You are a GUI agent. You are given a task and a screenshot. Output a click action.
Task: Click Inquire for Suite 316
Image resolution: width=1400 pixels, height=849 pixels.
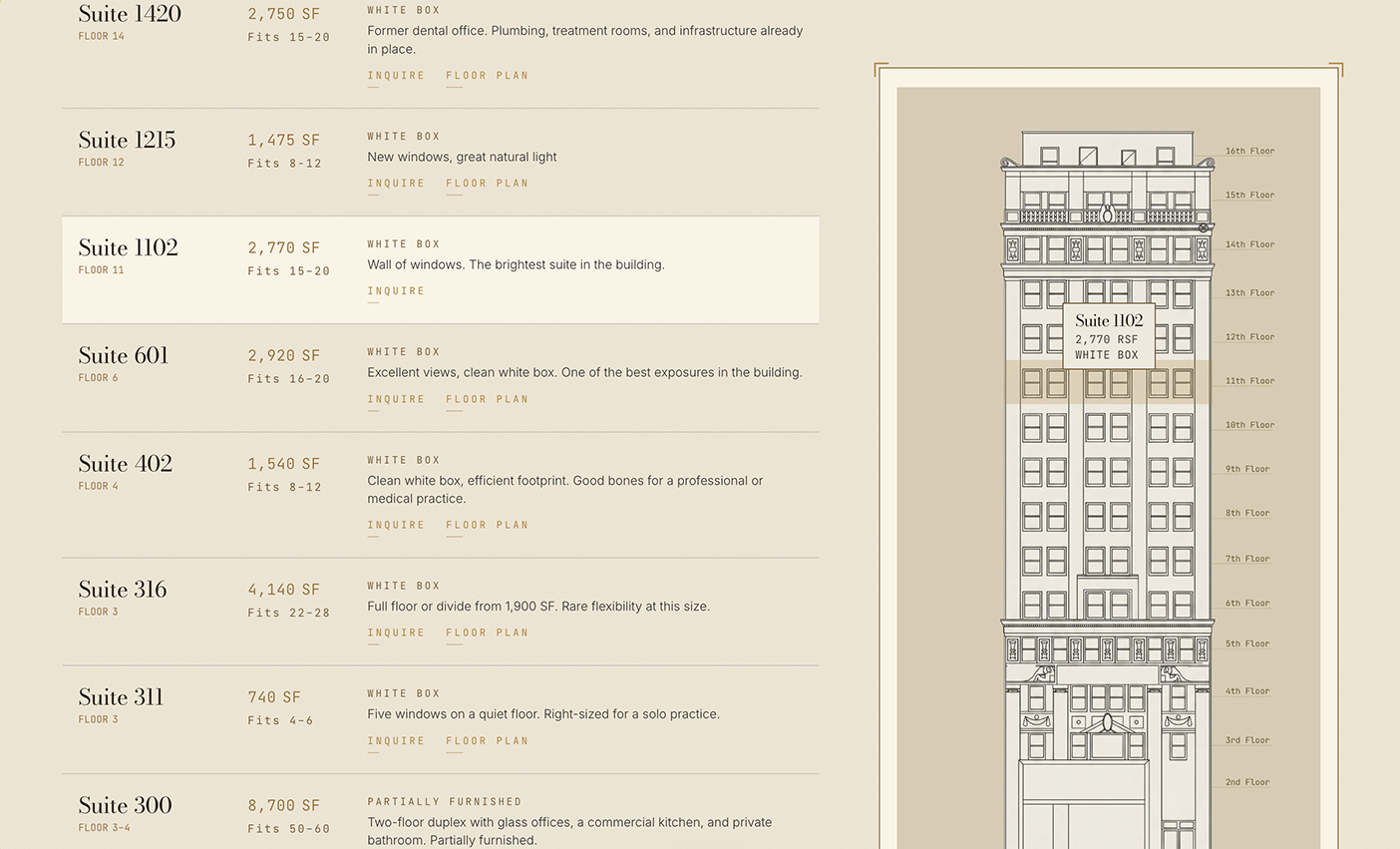coord(396,633)
